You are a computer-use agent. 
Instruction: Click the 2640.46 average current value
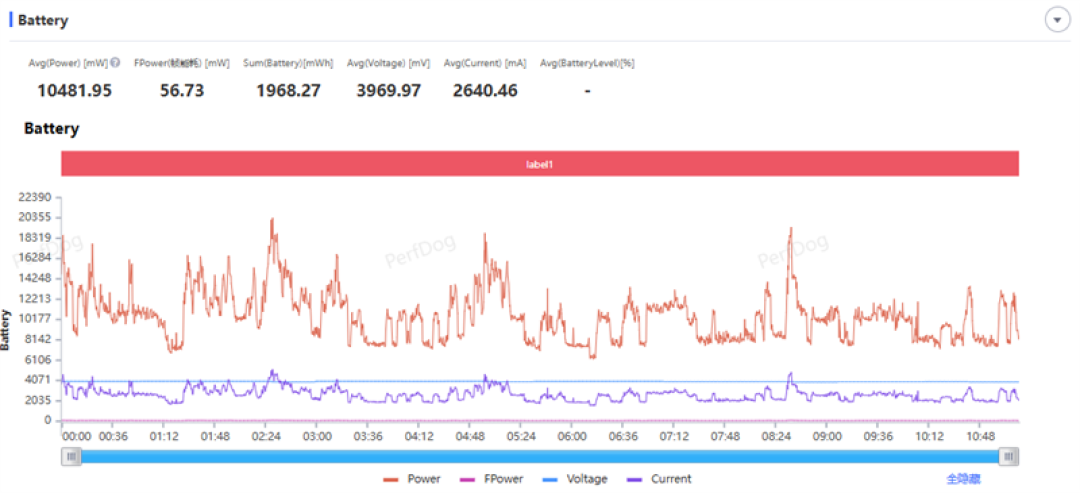485,90
